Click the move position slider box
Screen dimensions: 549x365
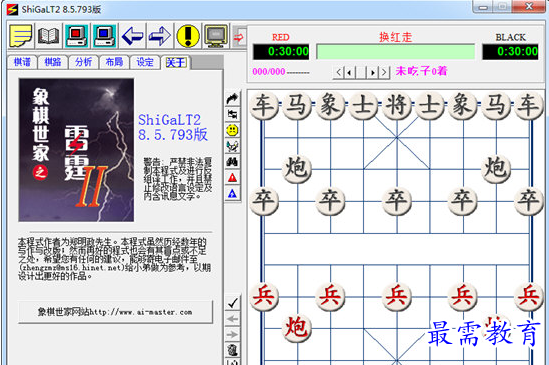(x=361, y=73)
